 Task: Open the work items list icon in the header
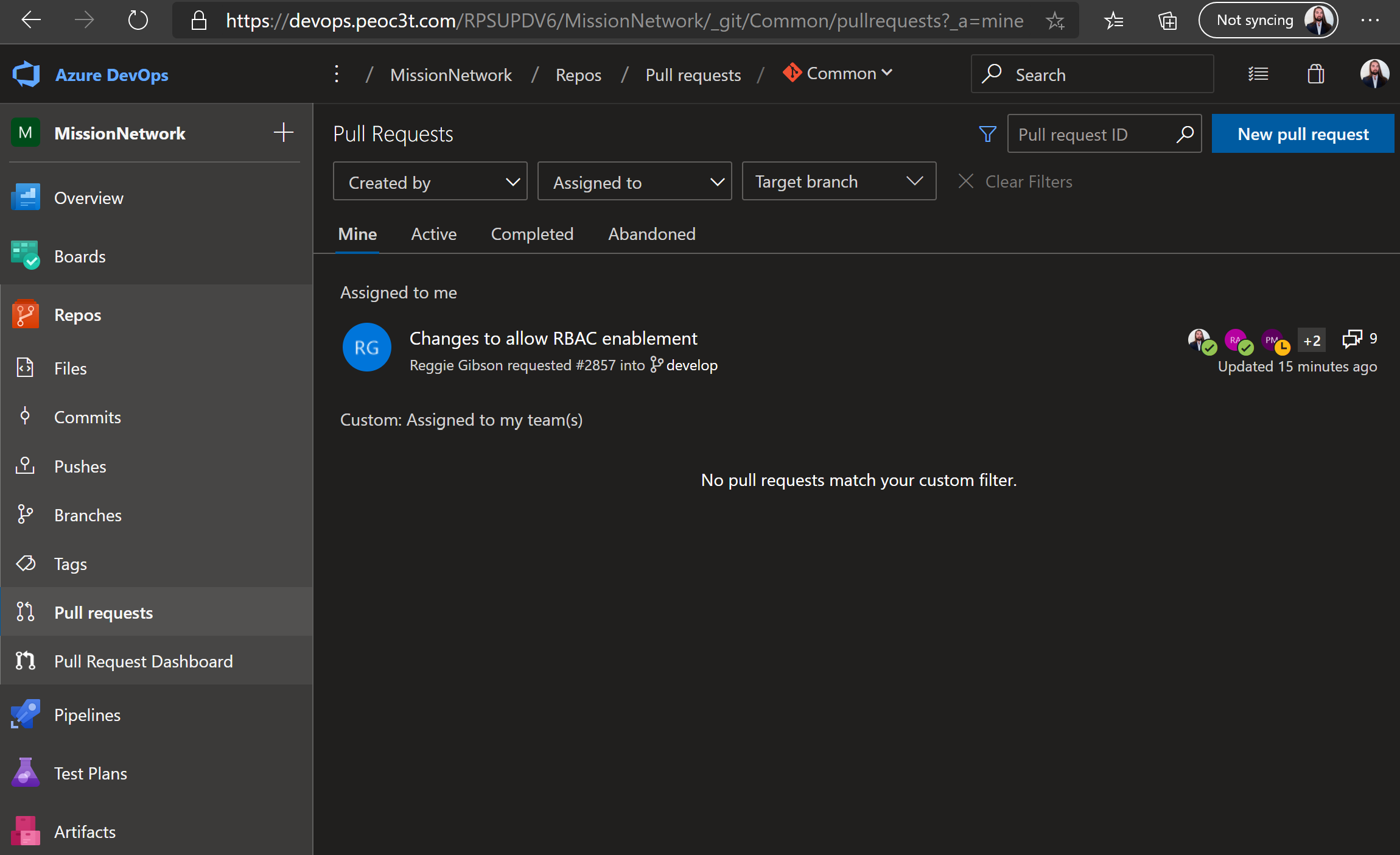point(1258,74)
